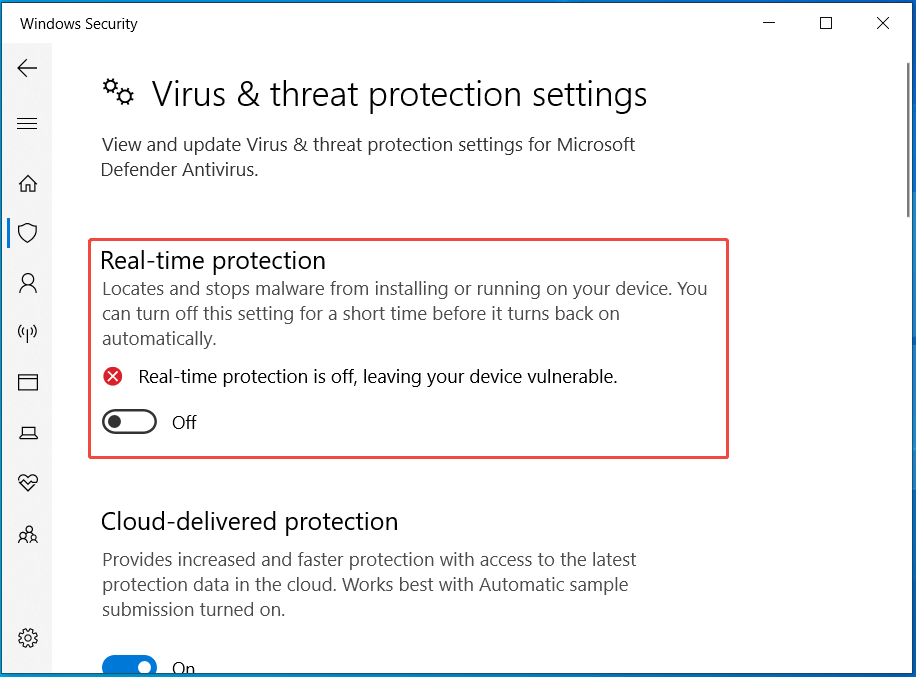Maximize the Windows Security window

826,24
